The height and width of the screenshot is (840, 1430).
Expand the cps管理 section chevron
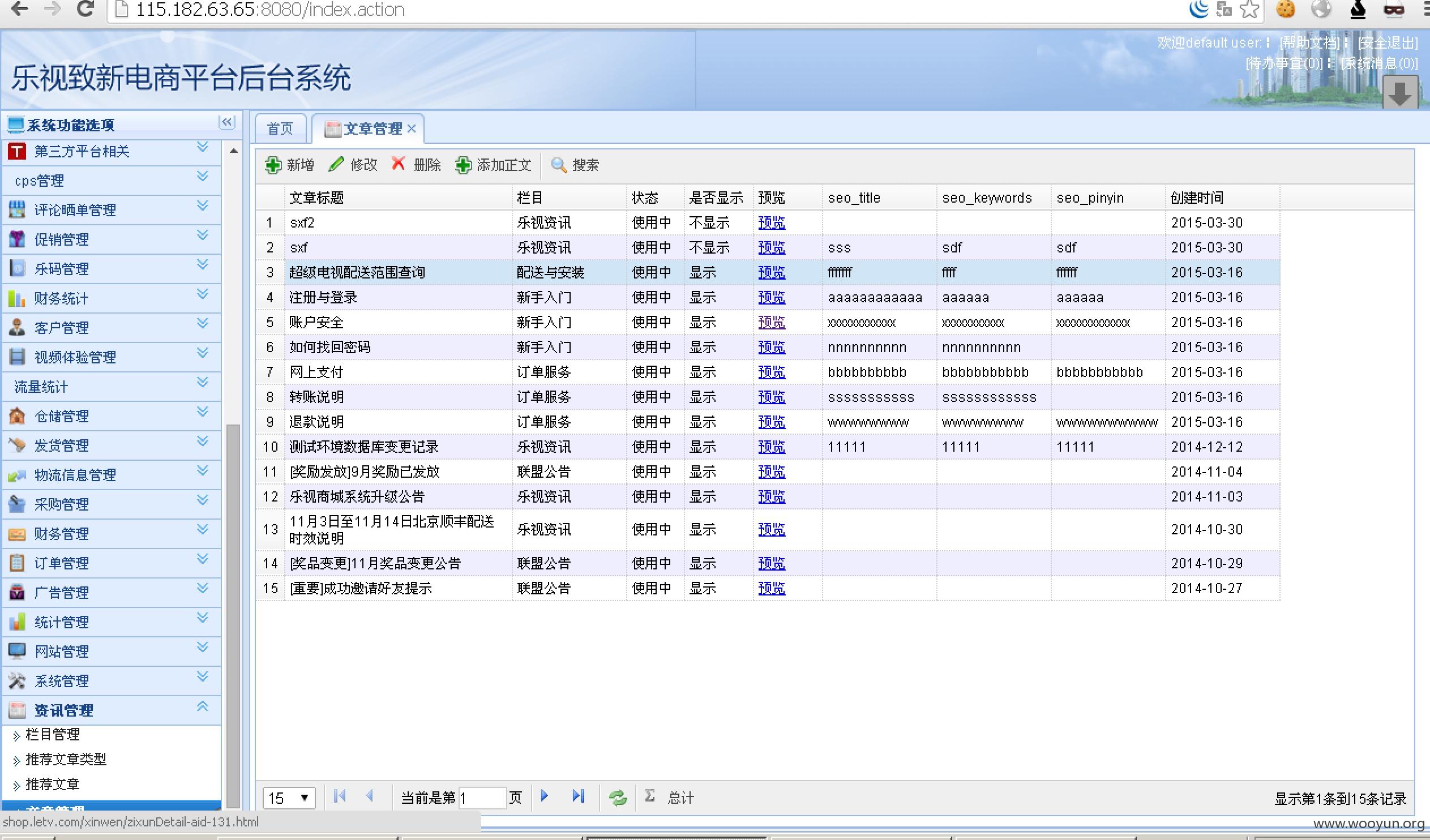pos(203,177)
